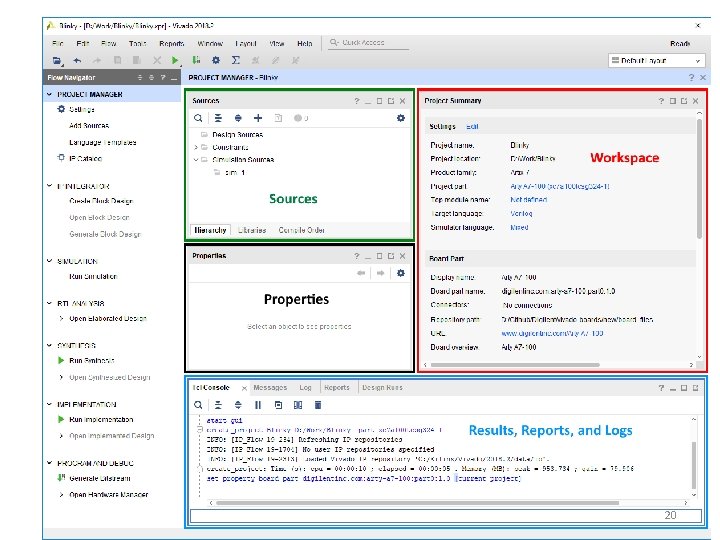Collapse SYNTHESIS section
The width and height of the screenshot is (720, 540).
pyautogui.click(x=50, y=345)
